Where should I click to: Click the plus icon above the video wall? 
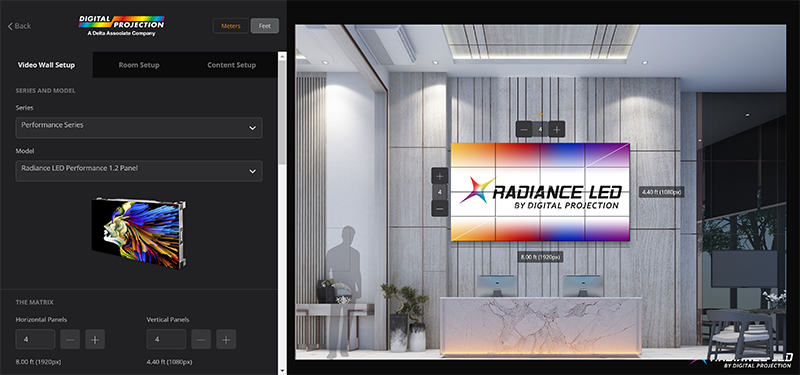point(557,129)
